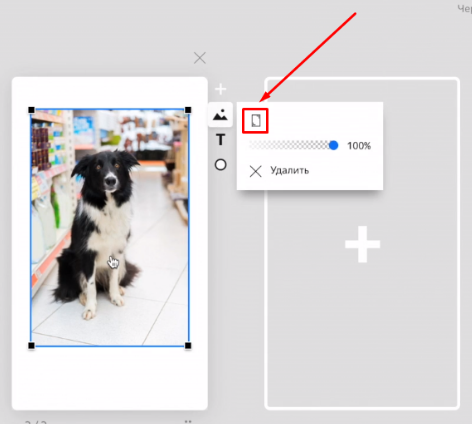Image resolution: width=472 pixels, height=424 pixels.
Task: Select the image tool with mountain icon
Action: click(x=220, y=115)
